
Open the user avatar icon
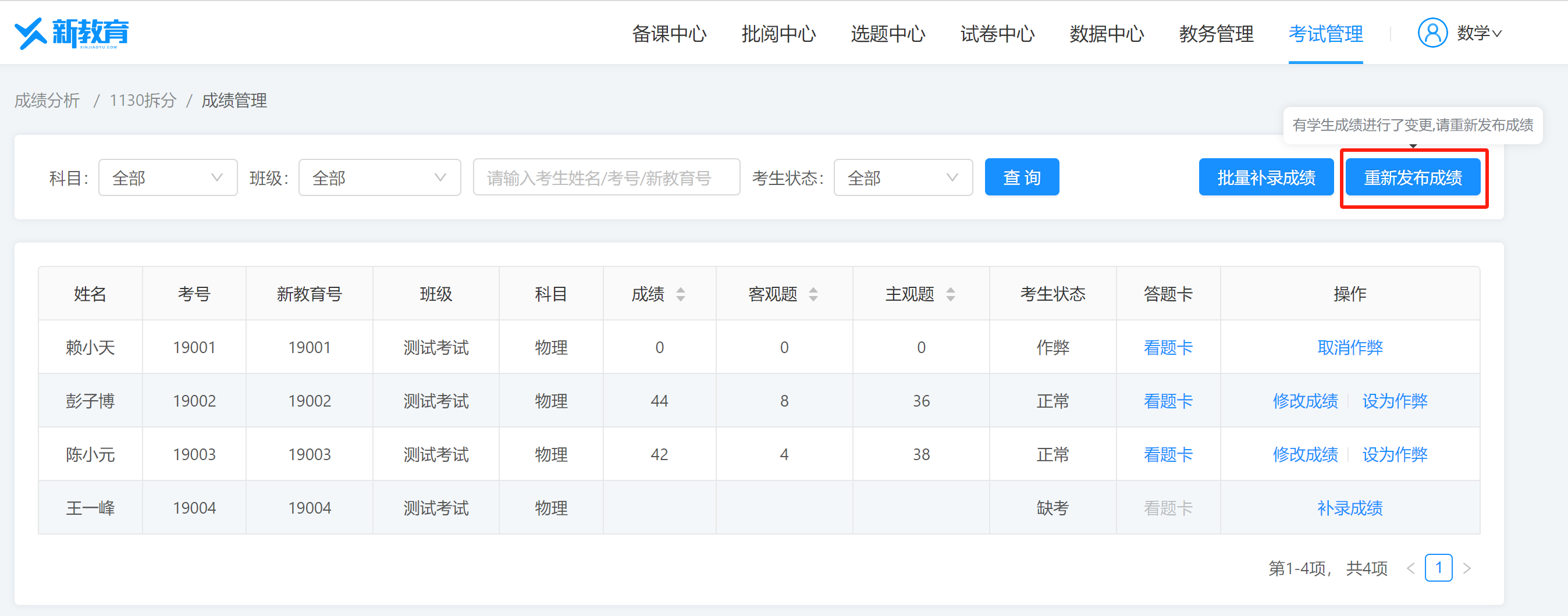click(1432, 33)
